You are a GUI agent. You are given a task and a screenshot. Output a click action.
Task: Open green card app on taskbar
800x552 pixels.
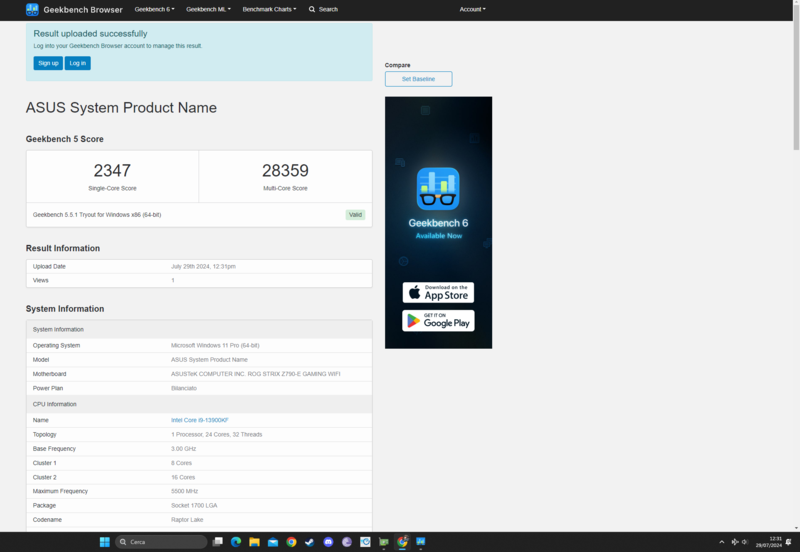[x=384, y=542]
